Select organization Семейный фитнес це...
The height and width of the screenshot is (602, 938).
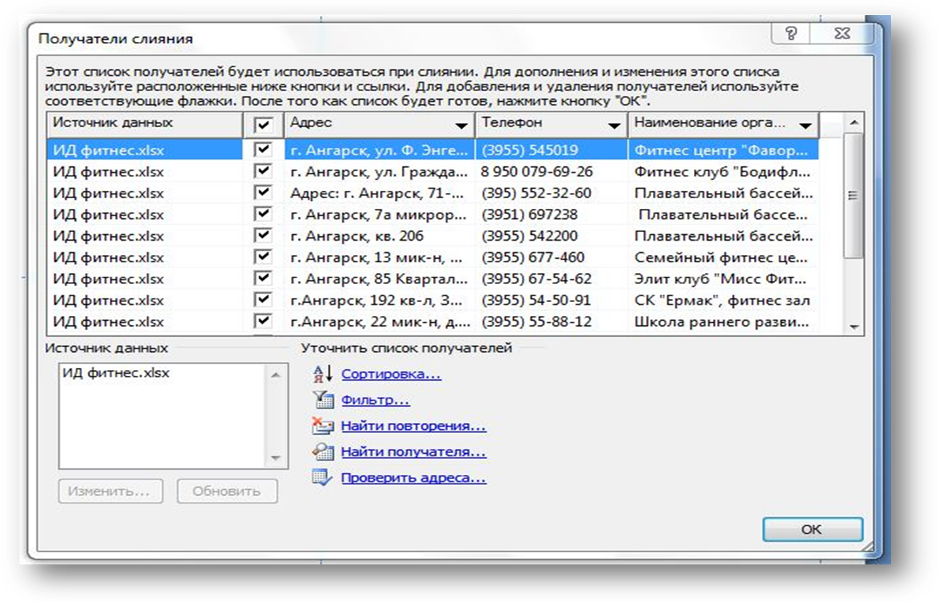coord(723,257)
